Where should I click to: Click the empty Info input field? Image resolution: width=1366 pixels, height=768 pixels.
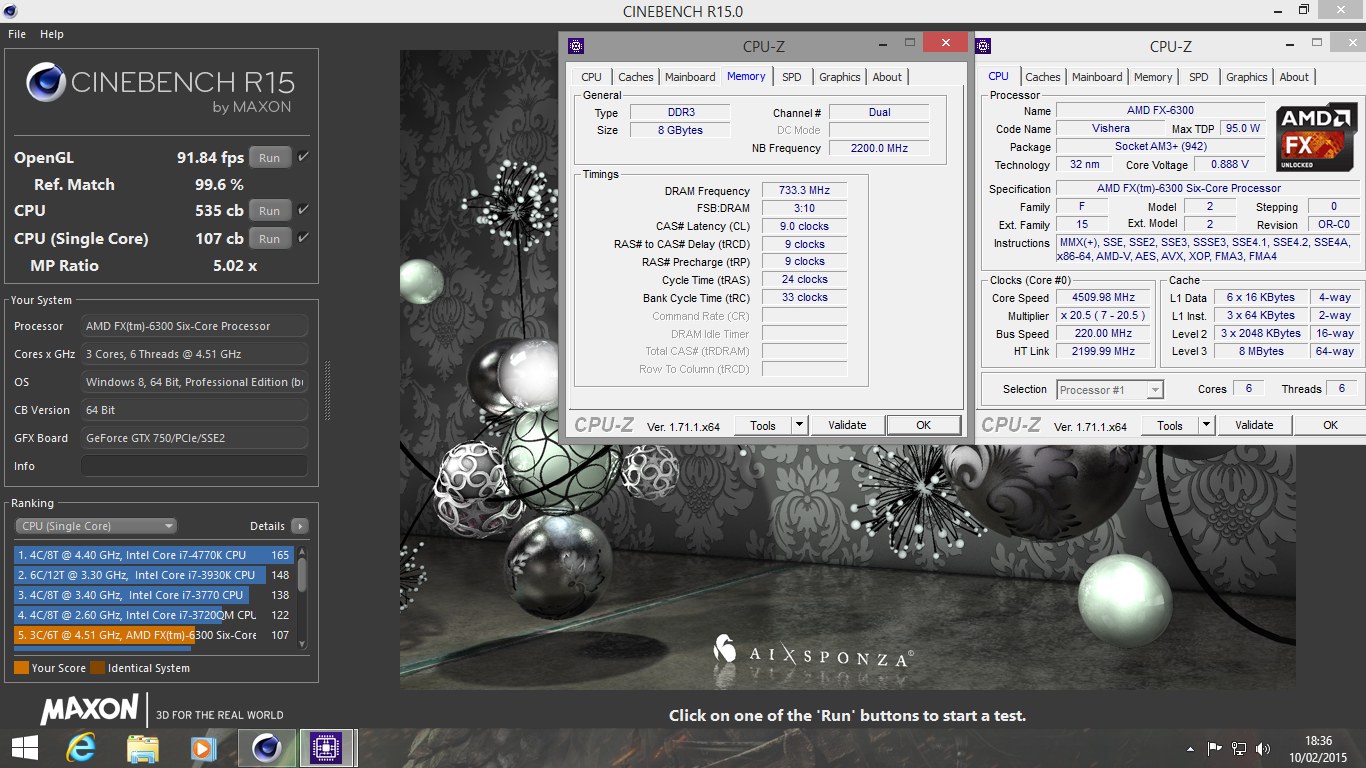(x=194, y=466)
